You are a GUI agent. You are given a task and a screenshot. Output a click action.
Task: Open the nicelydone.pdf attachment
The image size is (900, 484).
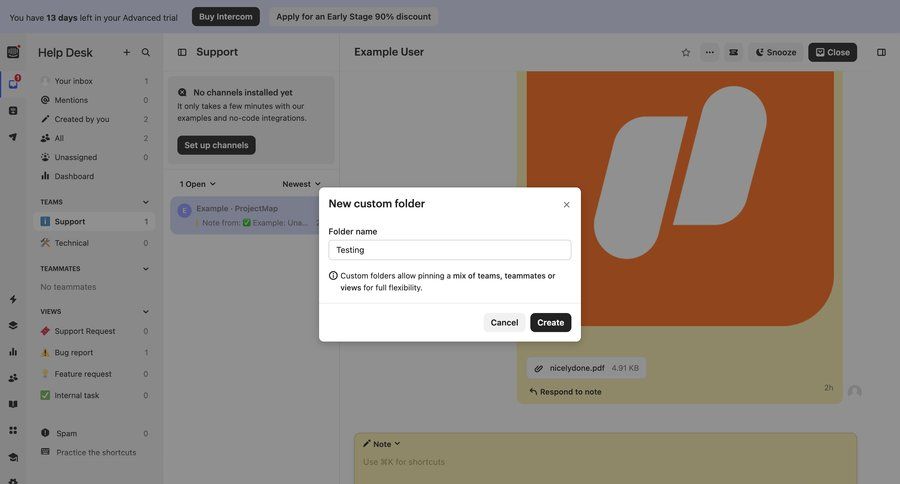(x=577, y=368)
